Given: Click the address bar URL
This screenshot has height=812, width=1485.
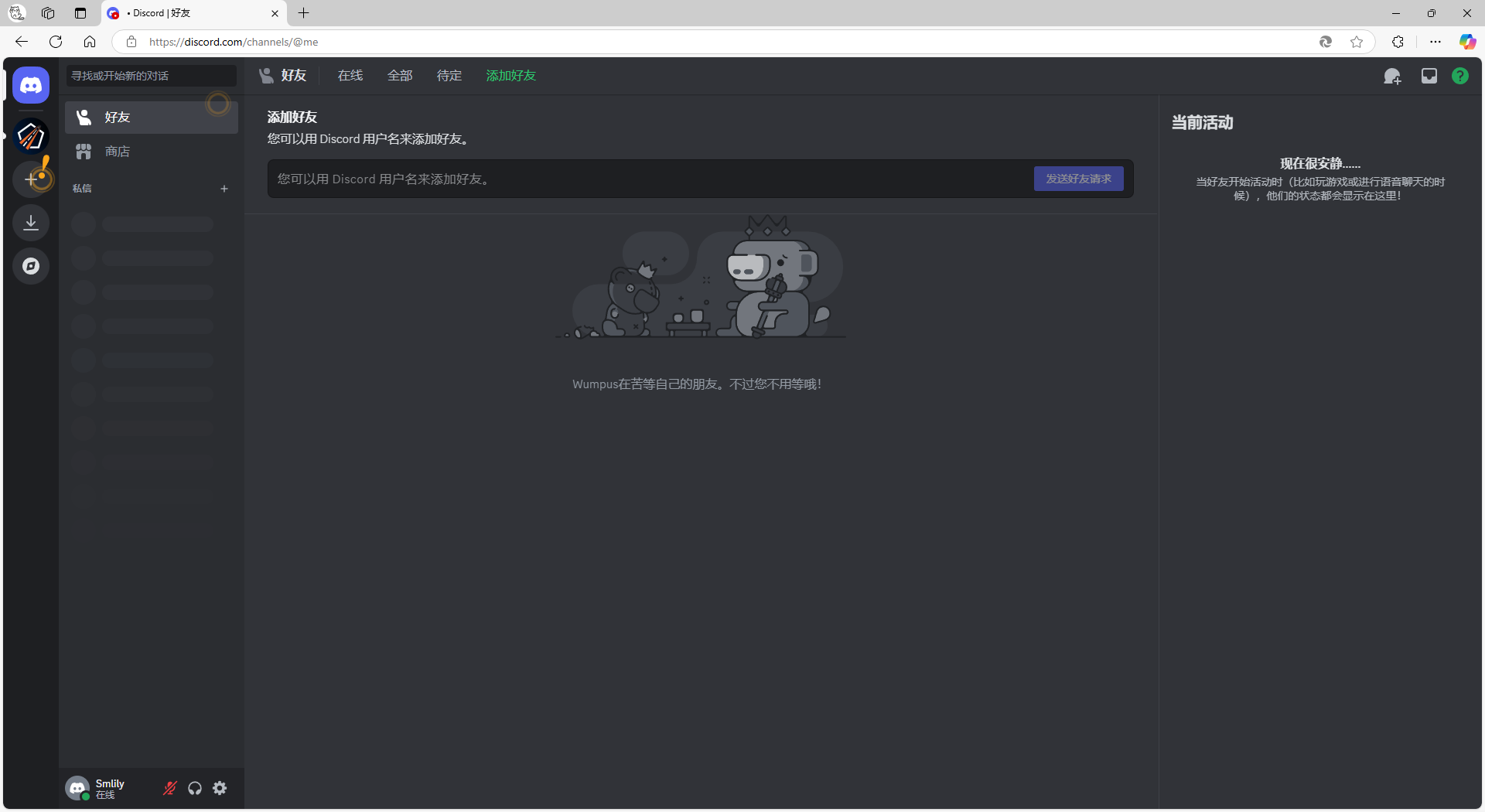Looking at the screenshot, I should click(234, 42).
